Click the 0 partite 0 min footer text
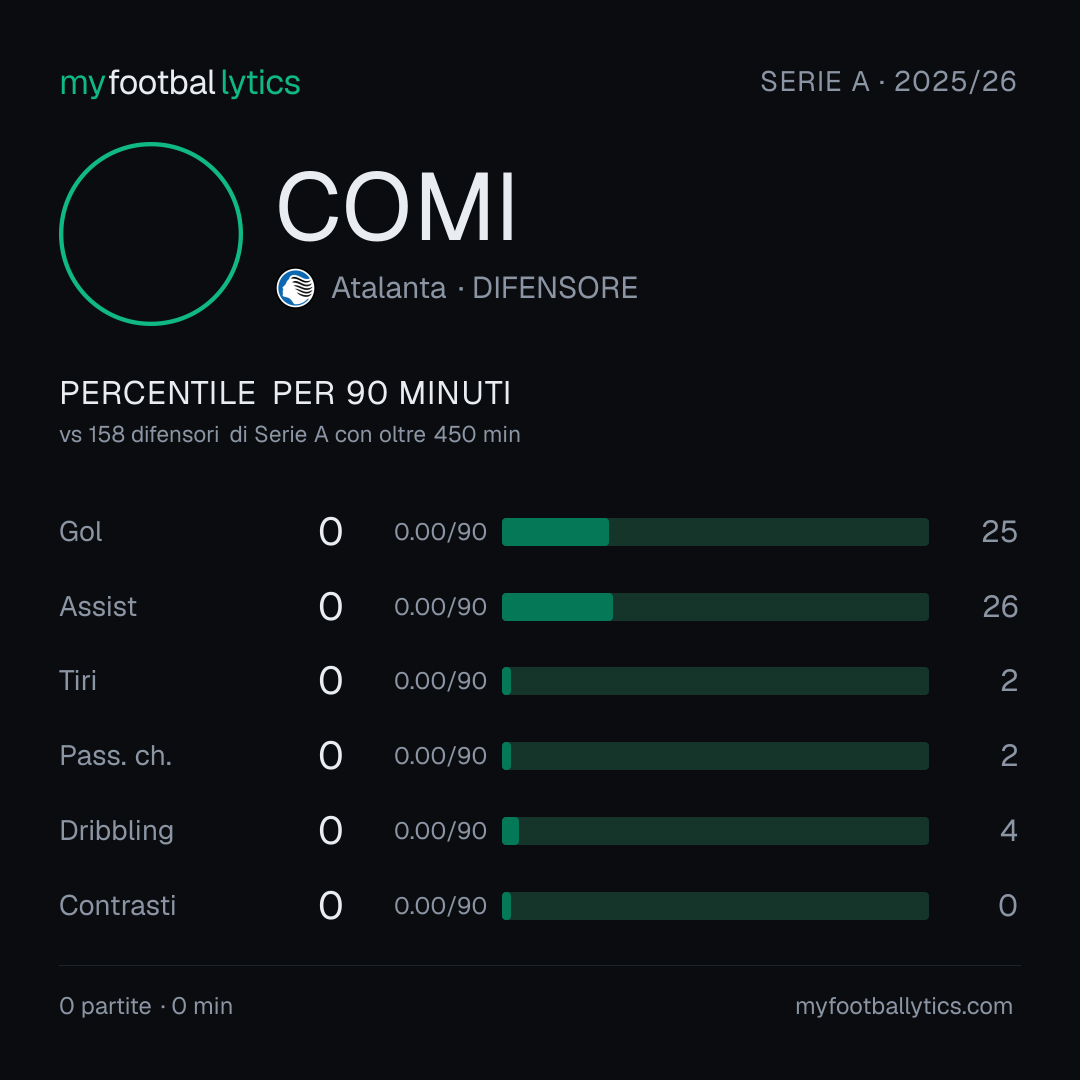This screenshot has width=1080, height=1080. (x=146, y=1006)
